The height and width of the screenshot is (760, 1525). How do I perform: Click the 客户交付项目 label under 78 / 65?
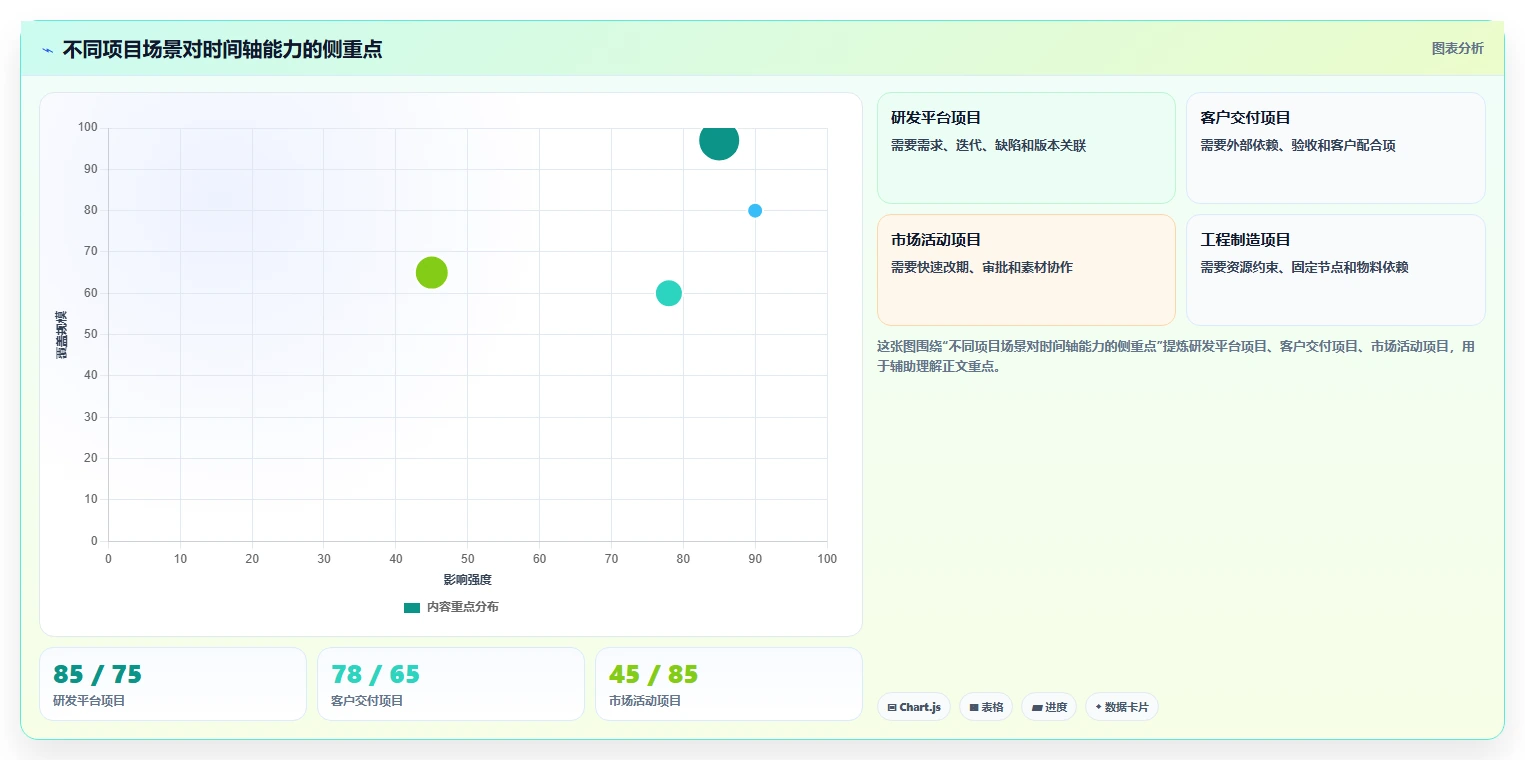pos(367,701)
